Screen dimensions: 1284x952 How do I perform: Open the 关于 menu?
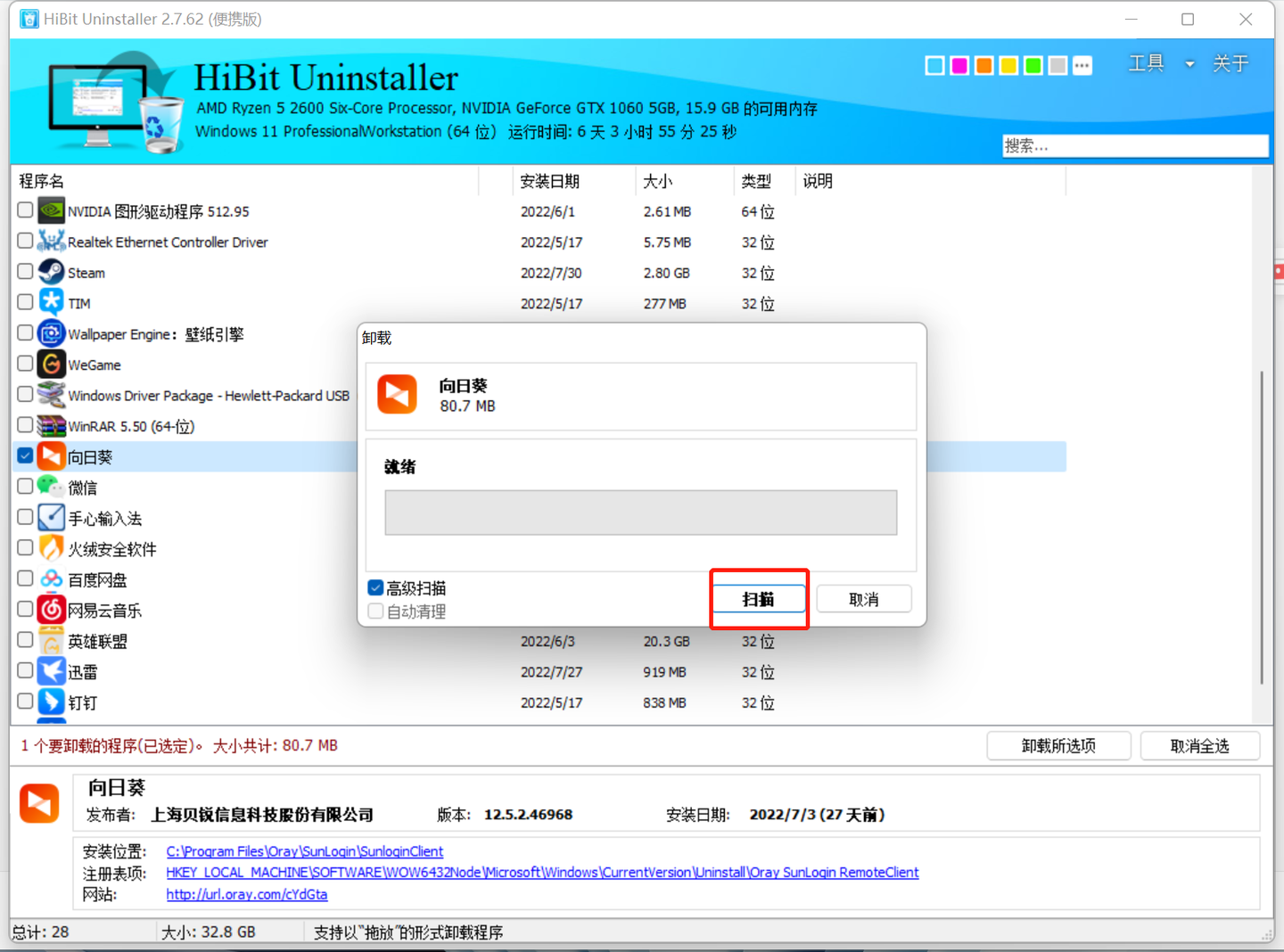tap(1230, 63)
